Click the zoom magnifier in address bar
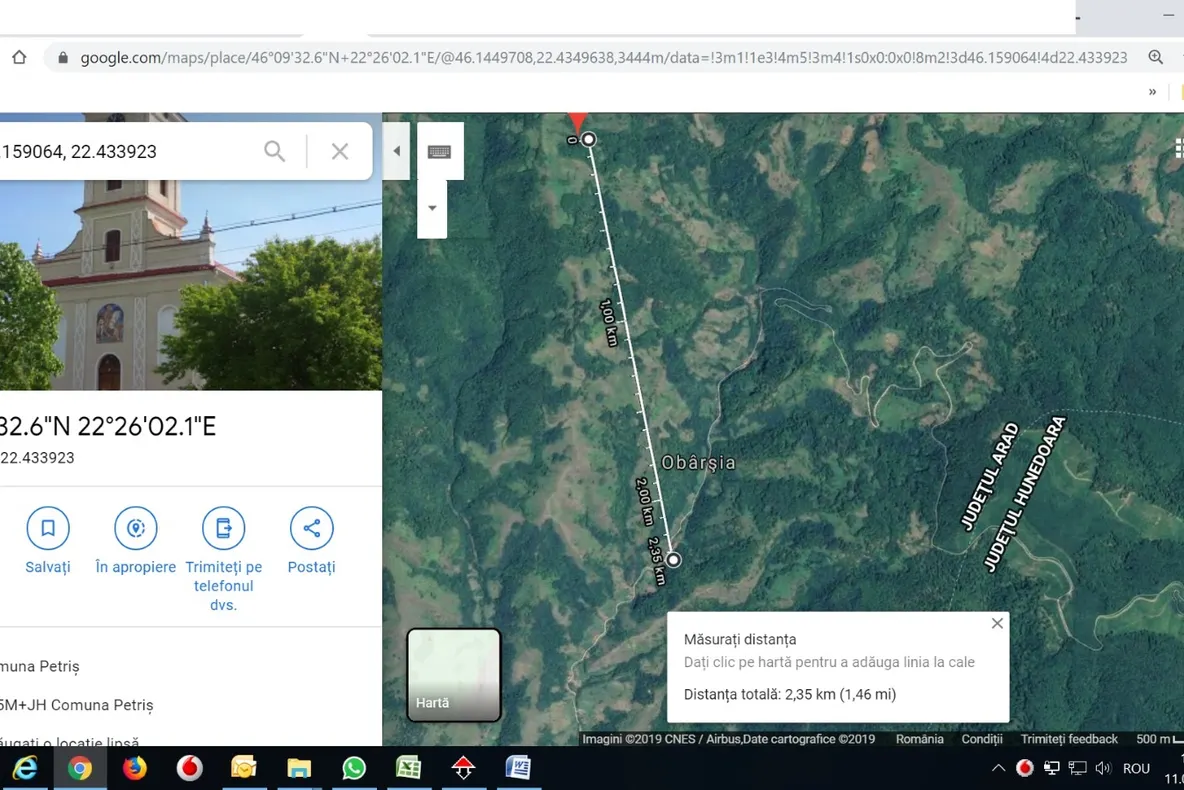The image size is (1184, 790). [1155, 57]
